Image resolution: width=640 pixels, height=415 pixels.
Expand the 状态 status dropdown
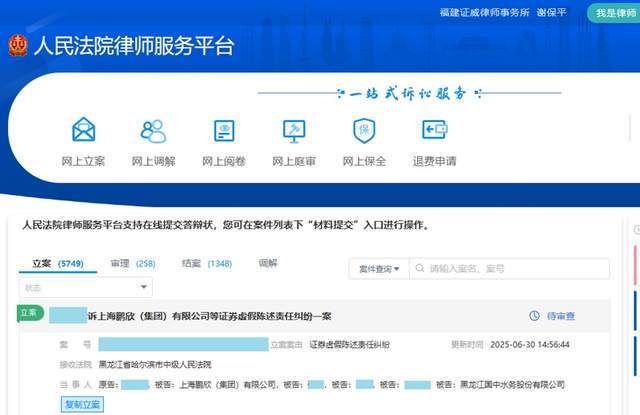(86, 288)
